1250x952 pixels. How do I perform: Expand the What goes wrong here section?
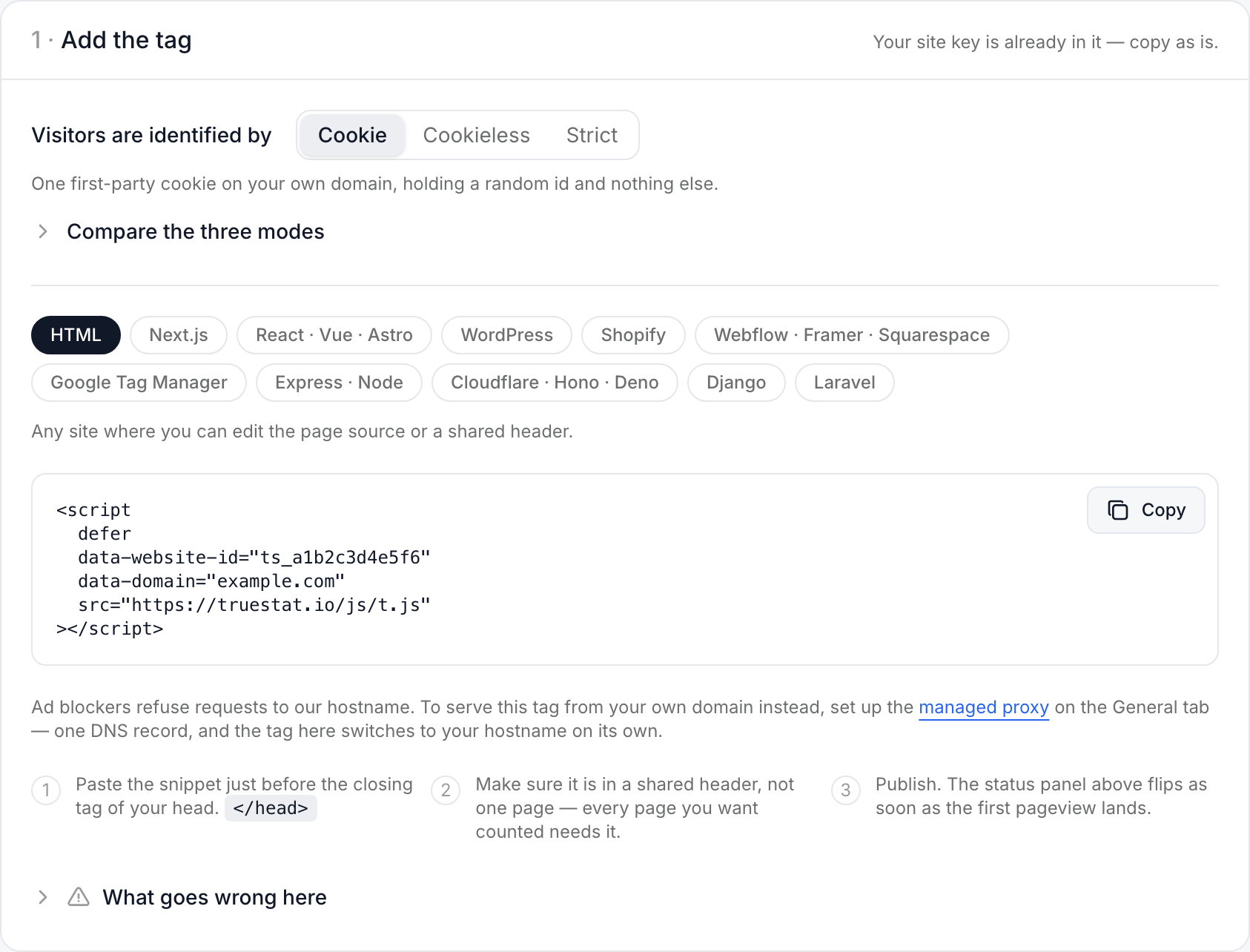click(x=182, y=897)
